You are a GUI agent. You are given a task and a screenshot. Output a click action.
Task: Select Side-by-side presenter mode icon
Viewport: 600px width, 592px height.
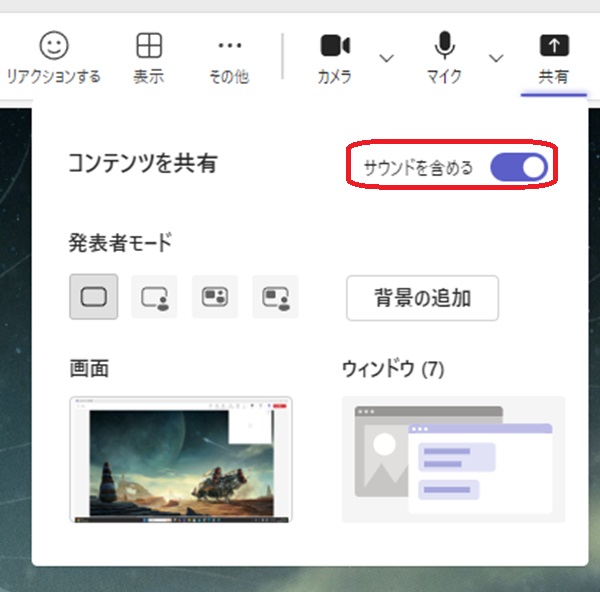click(214, 297)
